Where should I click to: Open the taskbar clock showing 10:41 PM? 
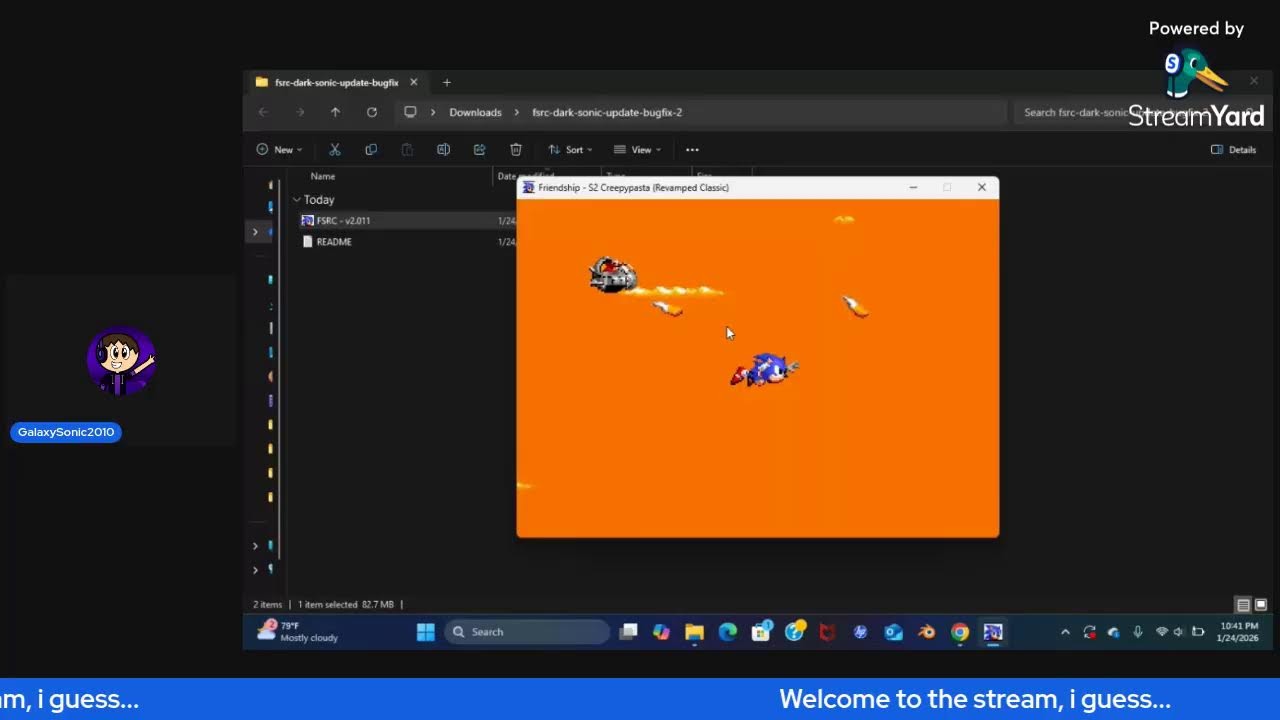tap(1238, 632)
